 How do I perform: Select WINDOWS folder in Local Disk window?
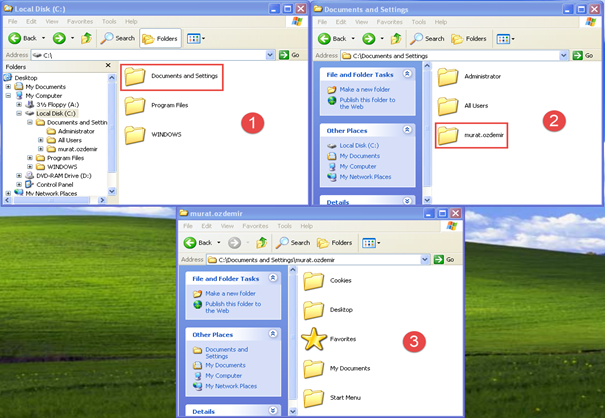pyautogui.click(x=153, y=135)
